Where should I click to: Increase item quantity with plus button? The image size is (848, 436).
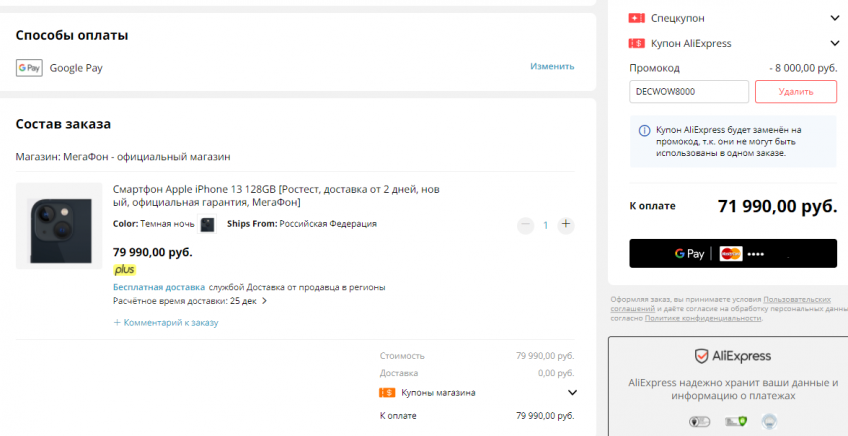pos(566,225)
